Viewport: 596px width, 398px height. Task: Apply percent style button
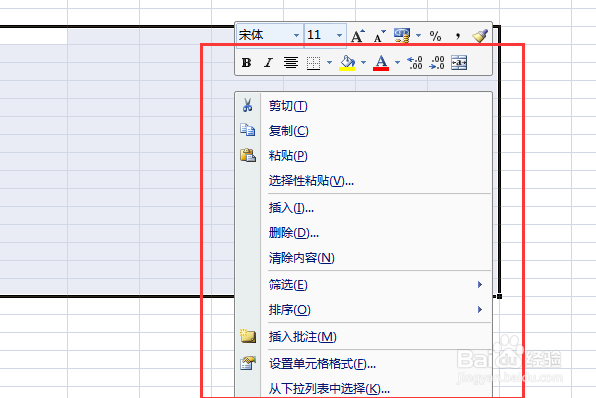click(x=435, y=36)
